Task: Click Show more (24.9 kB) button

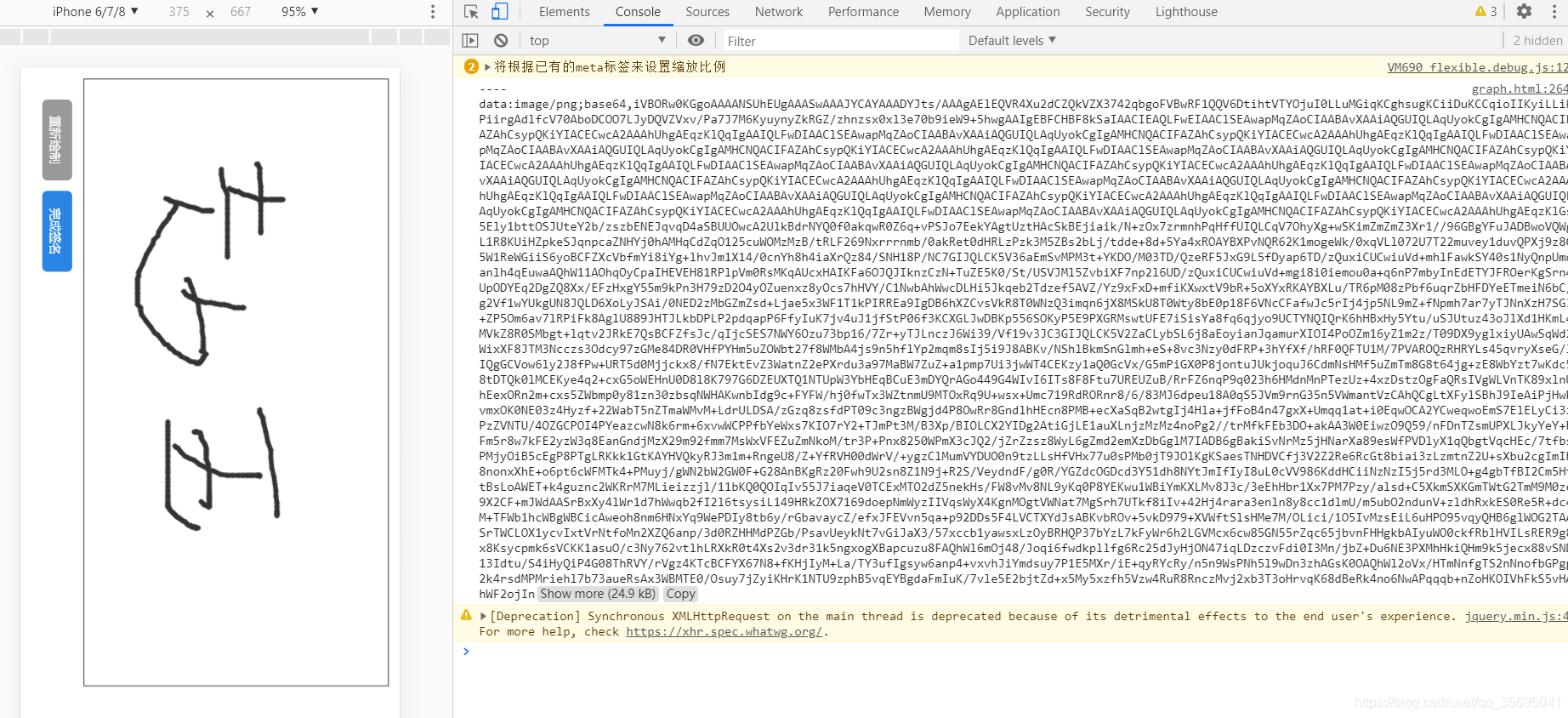Action: 598,594
